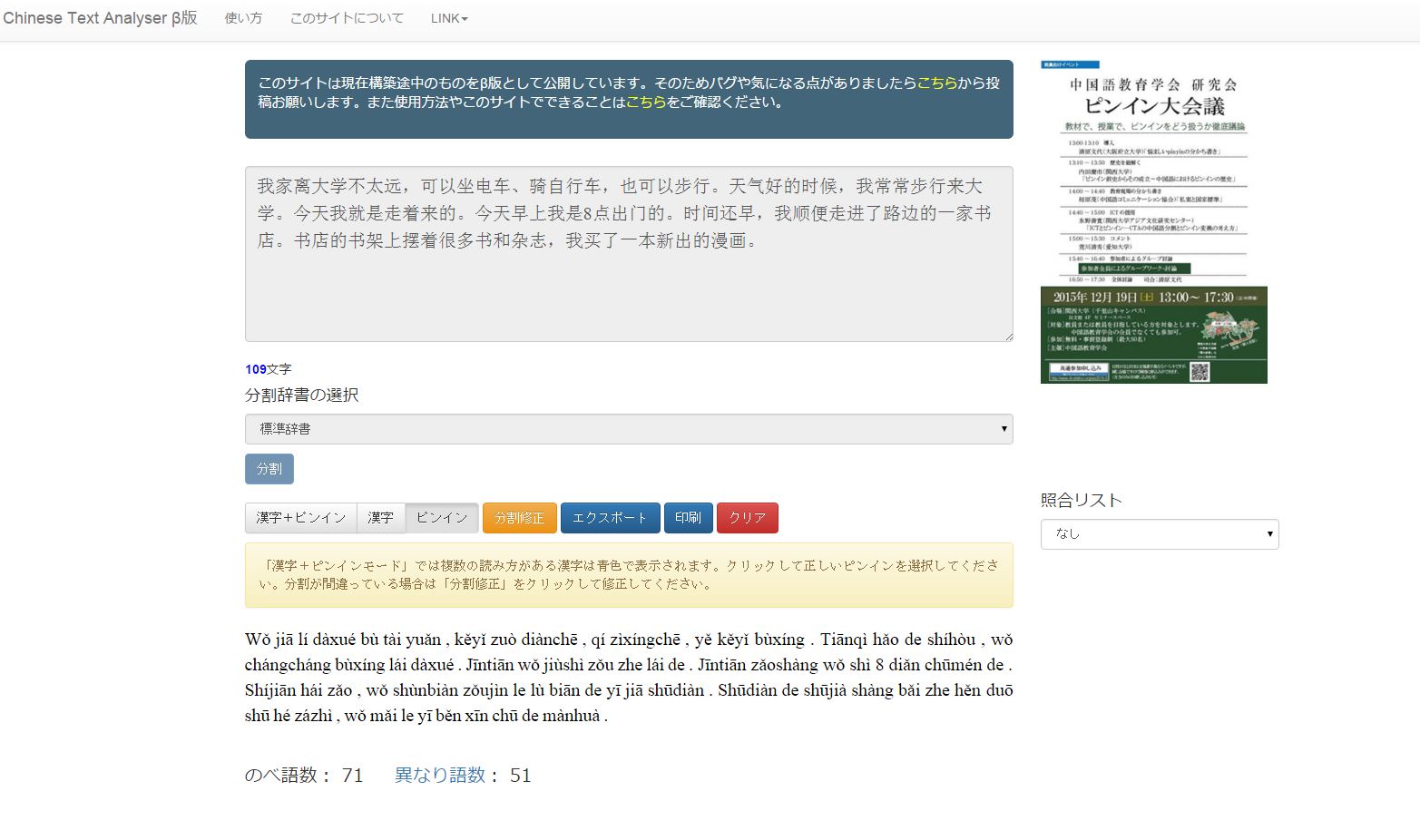Viewport: 1420px width, 840px height.
Task: Open the 使い方 menu item
Action: pyautogui.click(x=243, y=18)
